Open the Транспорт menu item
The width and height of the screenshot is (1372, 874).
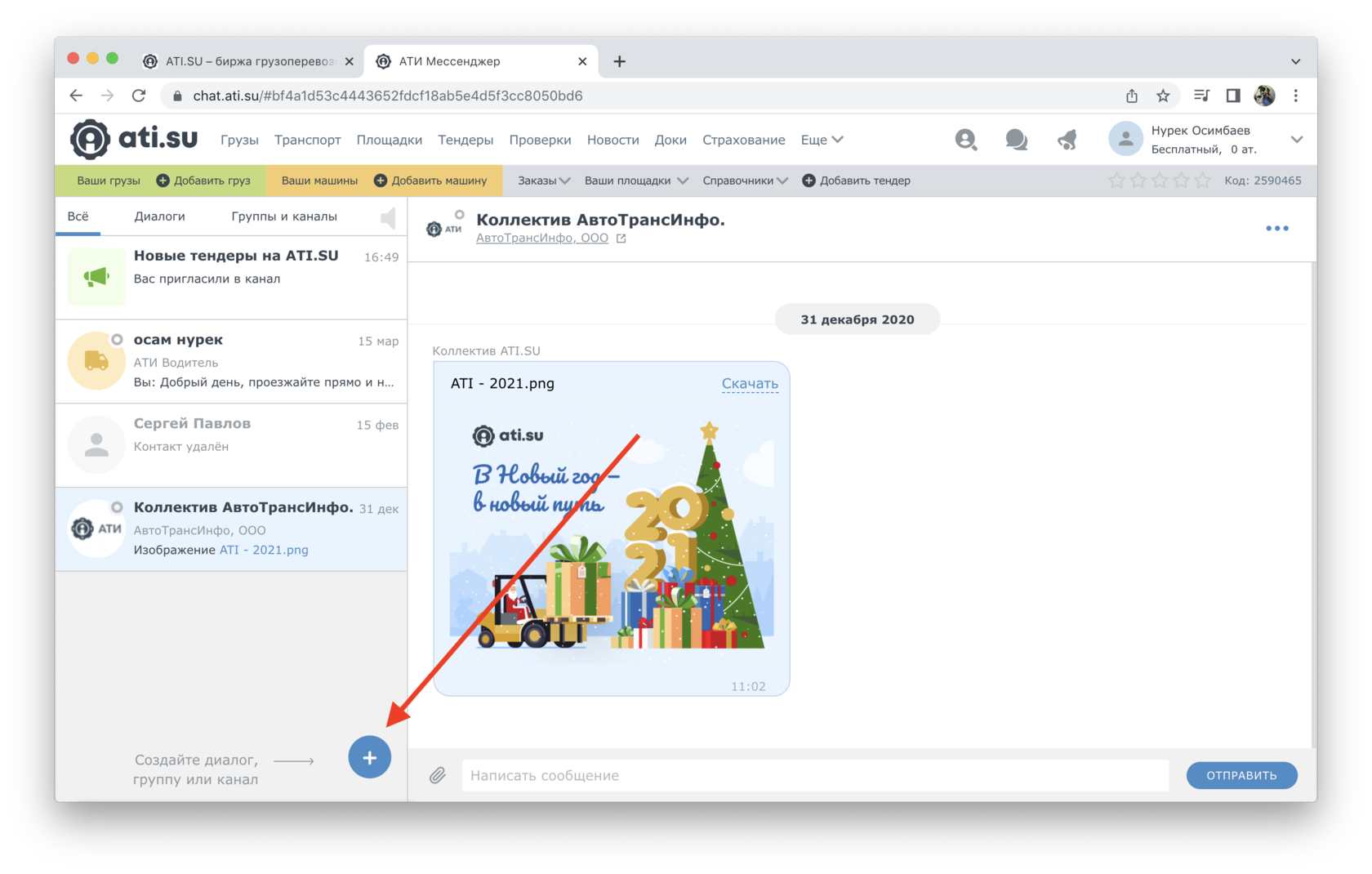[307, 140]
